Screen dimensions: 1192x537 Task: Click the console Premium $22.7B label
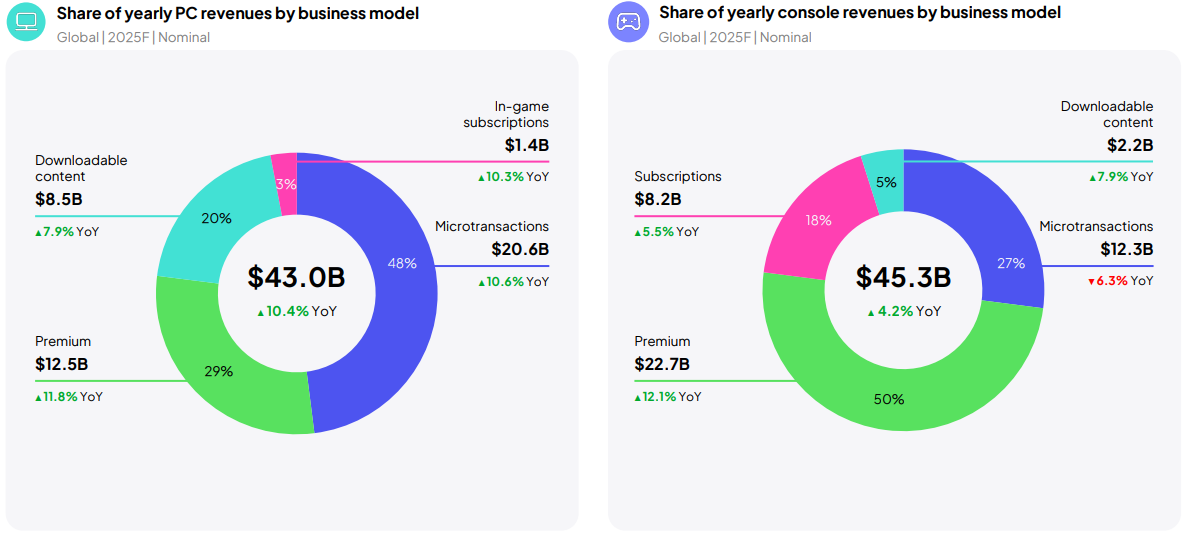[x=661, y=365]
